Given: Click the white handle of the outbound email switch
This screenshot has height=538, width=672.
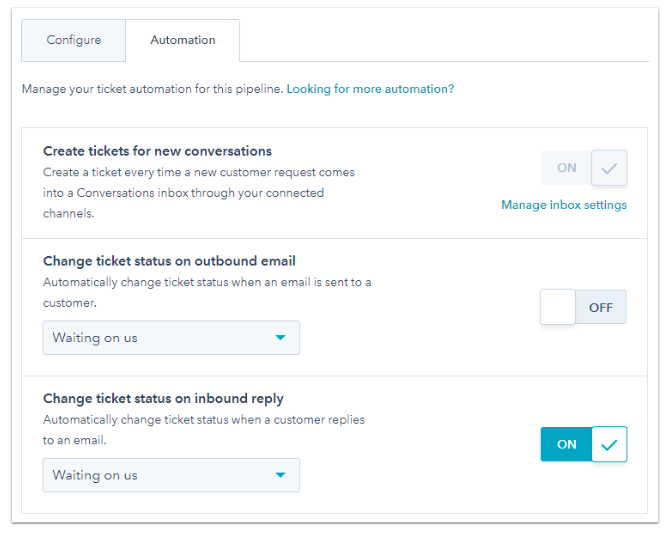Looking at the screenshot, I should pyautogui.click(x=558, y=307).
